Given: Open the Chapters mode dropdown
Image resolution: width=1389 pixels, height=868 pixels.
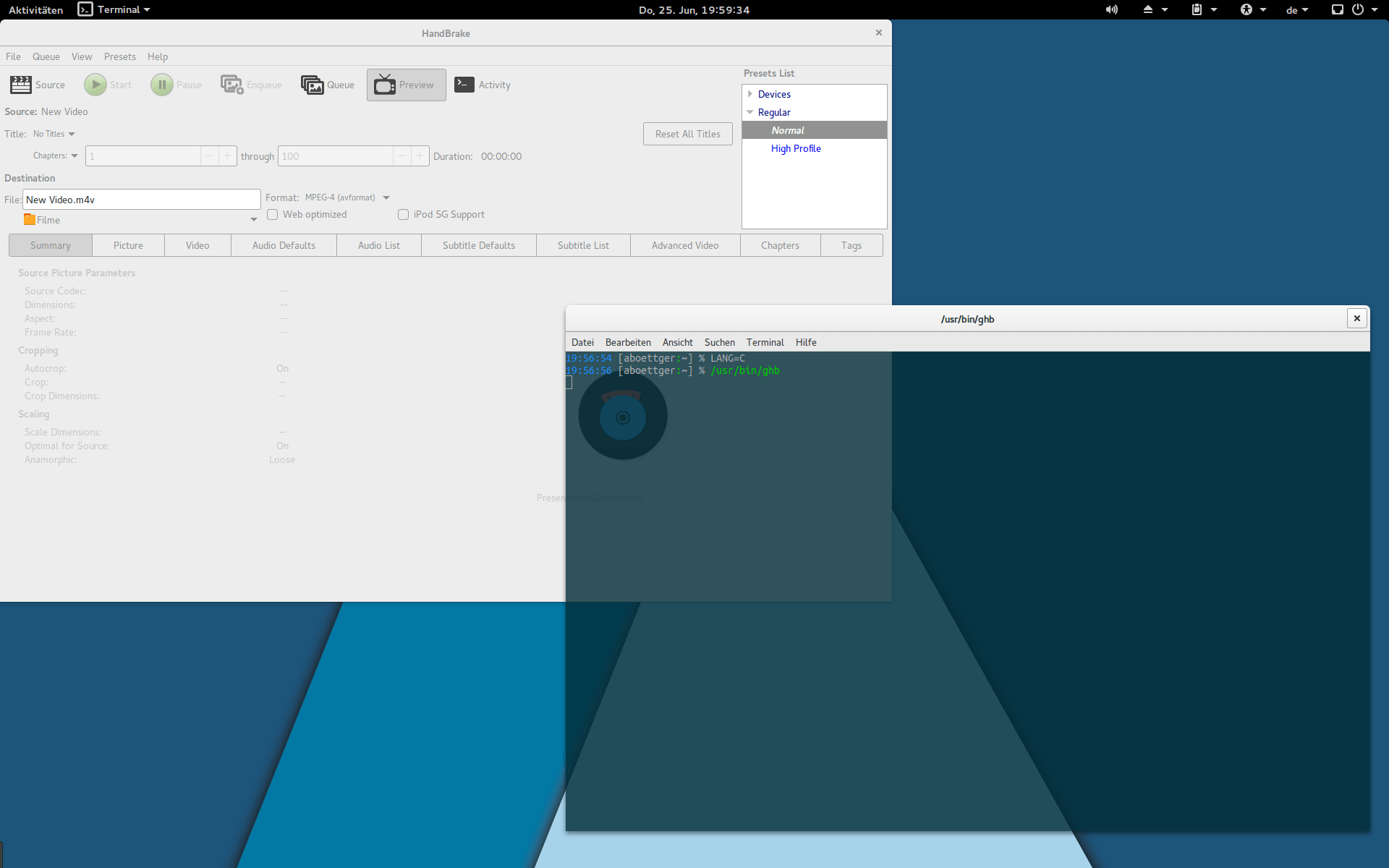Looking at the screenshot, I should [x=55, y=156].
